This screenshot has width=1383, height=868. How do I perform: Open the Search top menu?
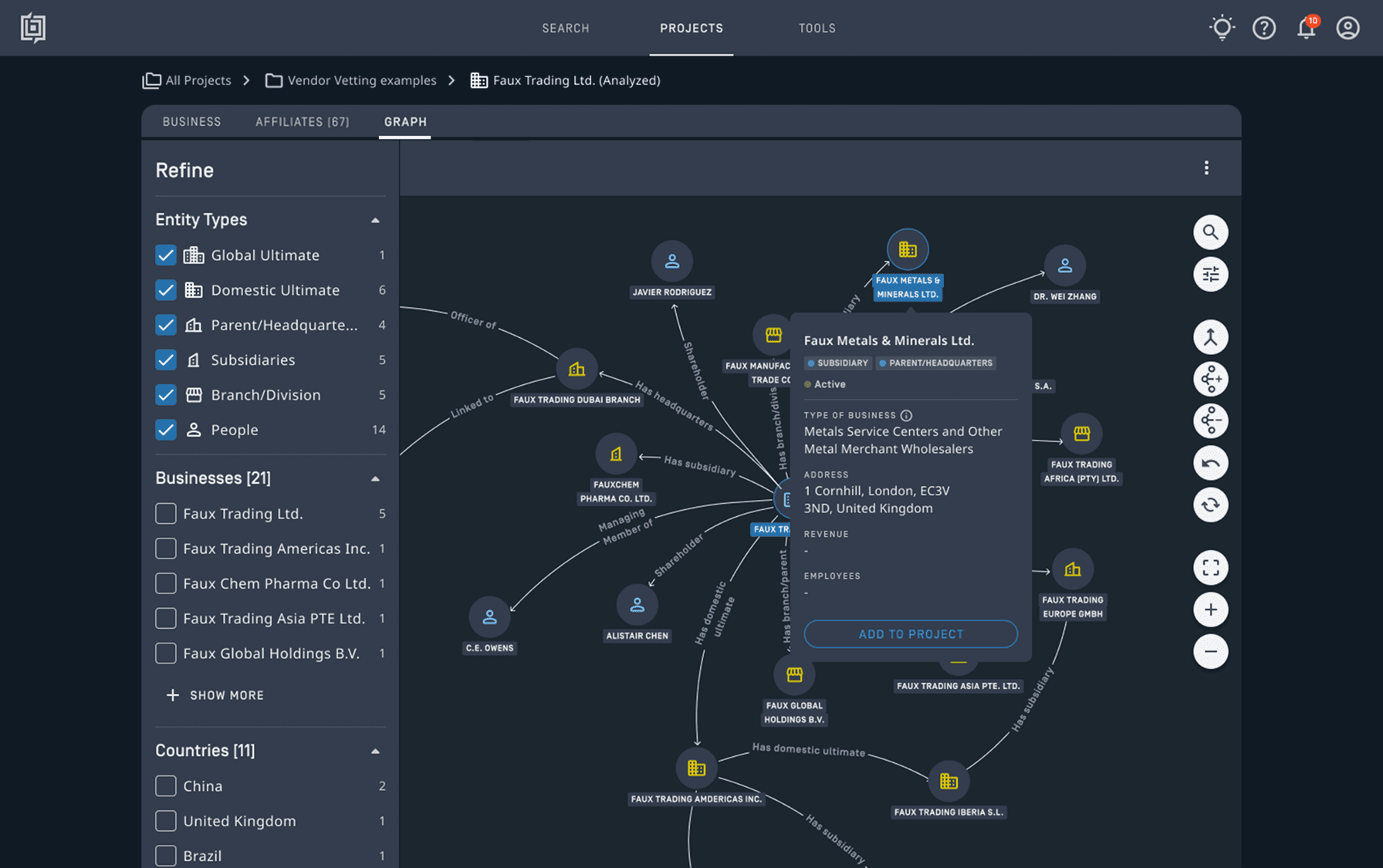tap(565, 29)
